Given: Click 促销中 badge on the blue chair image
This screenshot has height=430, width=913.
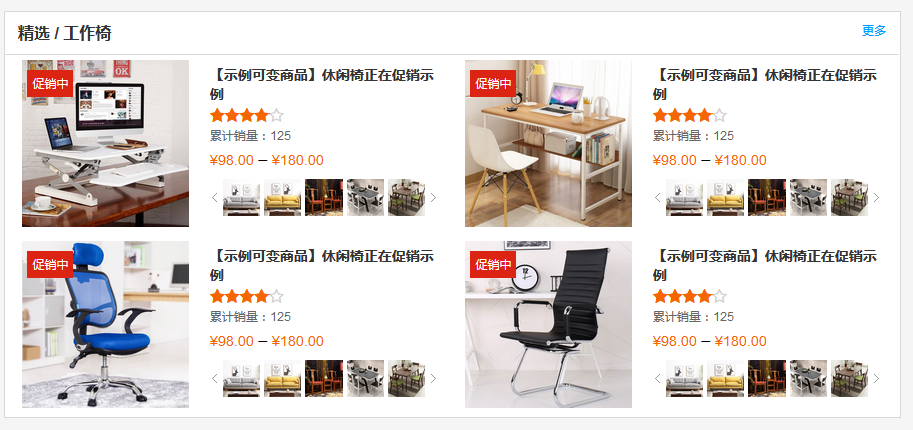Looking at the screenshot, I should [x=50, y=265].
